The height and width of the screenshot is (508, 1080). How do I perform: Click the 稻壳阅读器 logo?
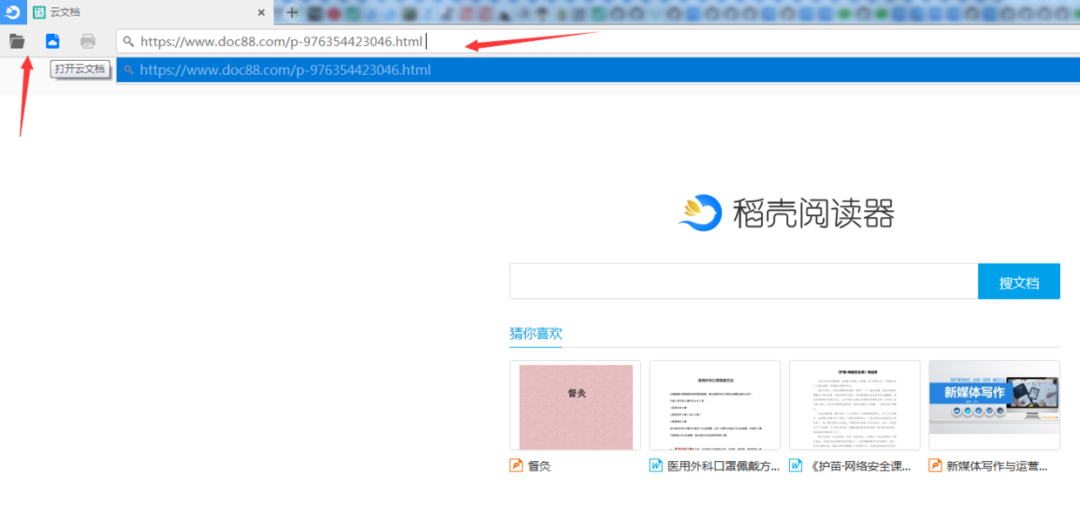pyautogui.click(x=786, y=213)
